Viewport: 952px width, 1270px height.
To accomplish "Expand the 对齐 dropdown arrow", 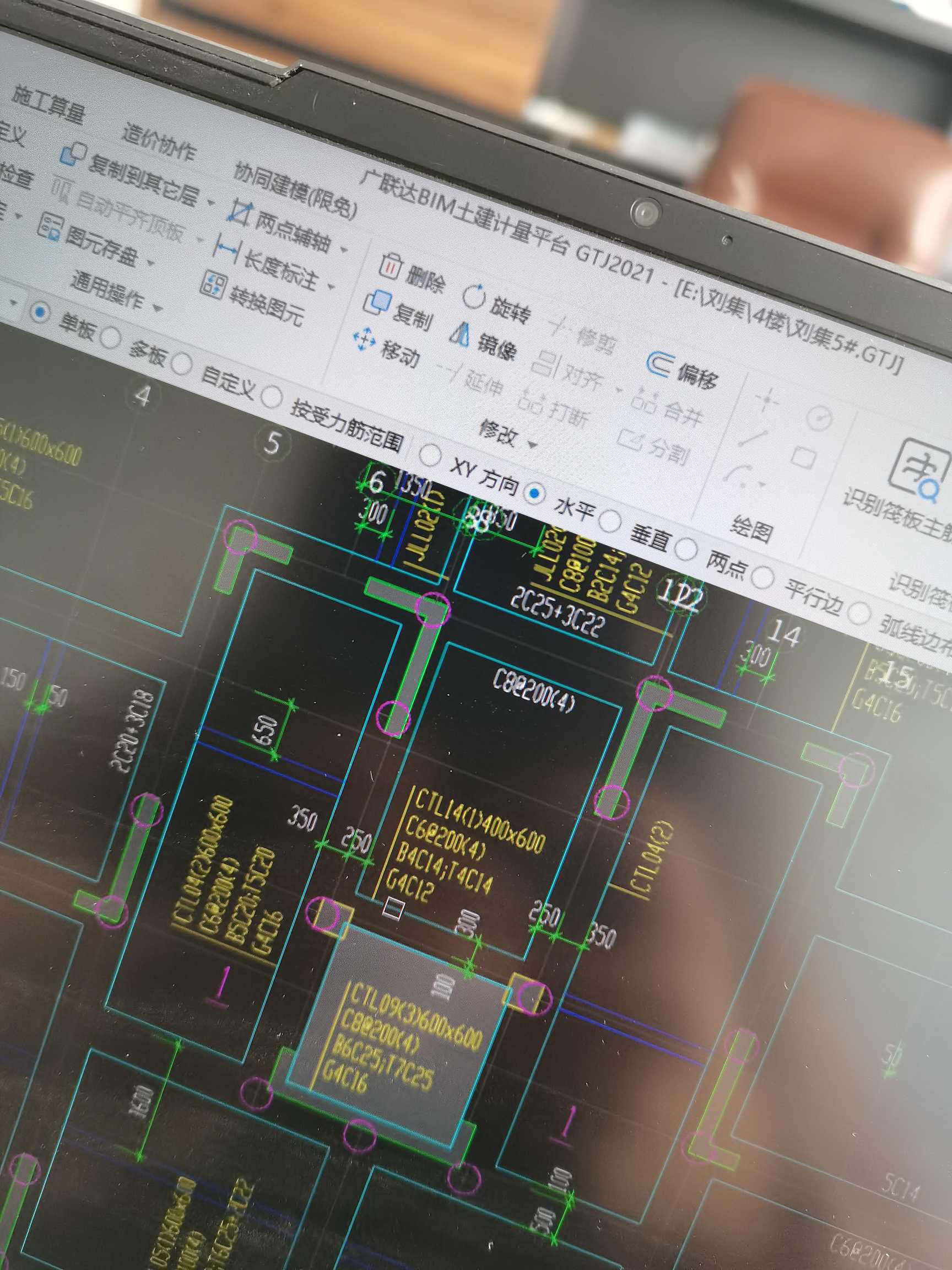I will tap(619, 391).
